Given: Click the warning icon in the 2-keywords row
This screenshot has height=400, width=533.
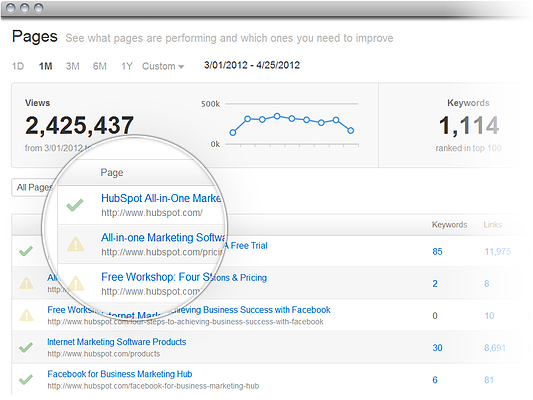Looking at the screenshot, I should coord(26,283).
